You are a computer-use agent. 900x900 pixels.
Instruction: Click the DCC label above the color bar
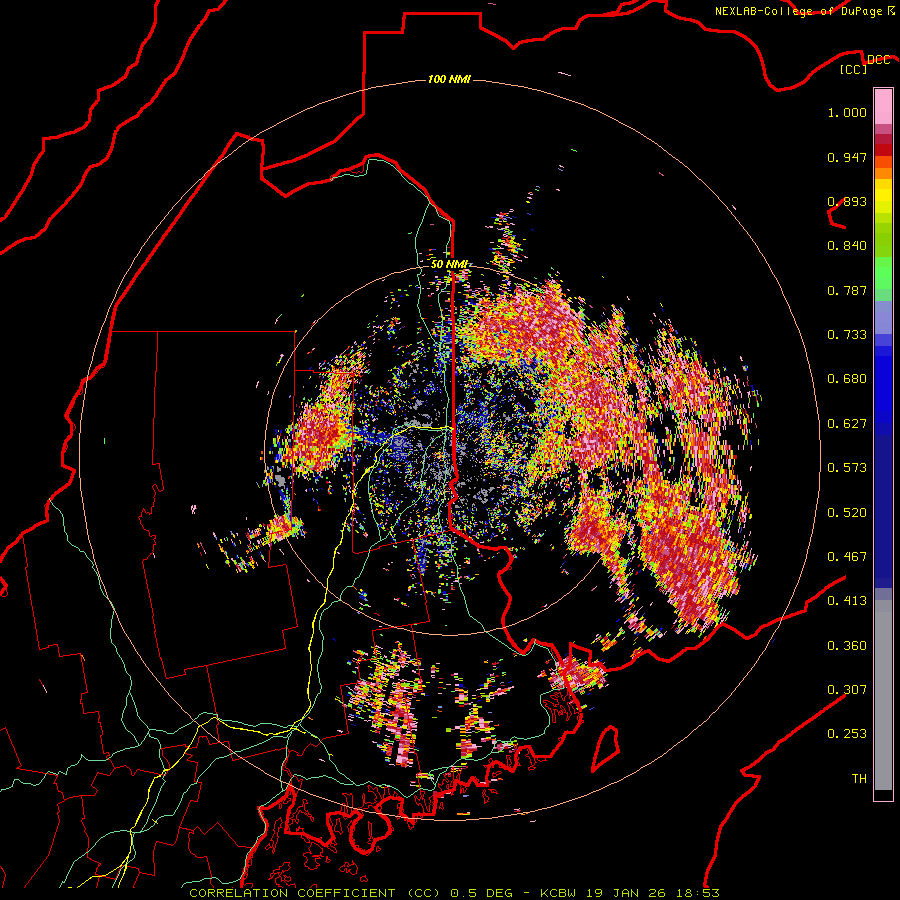[x=878, y=60]
